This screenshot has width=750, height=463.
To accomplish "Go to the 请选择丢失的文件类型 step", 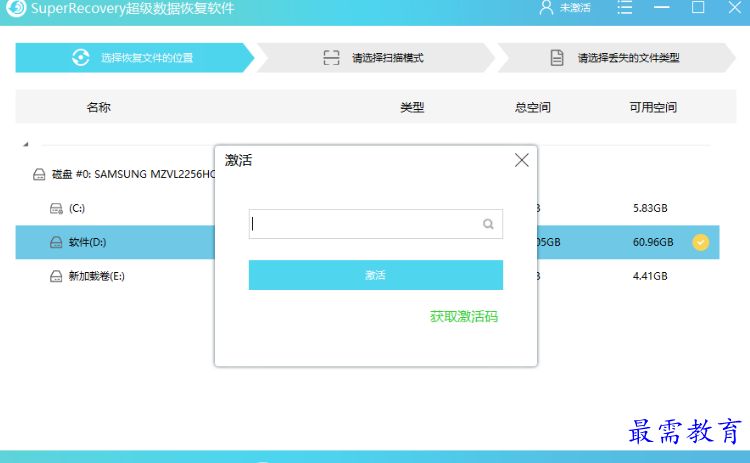I will pos(617,58).
